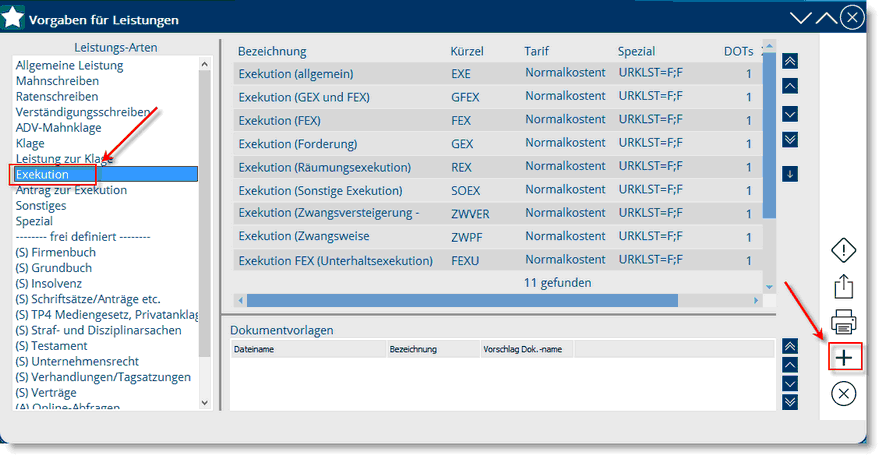Screen dimensions: 879x456
Task: Click the table horizontal scrollbar right arrow
Action: (x=756, y=301)
